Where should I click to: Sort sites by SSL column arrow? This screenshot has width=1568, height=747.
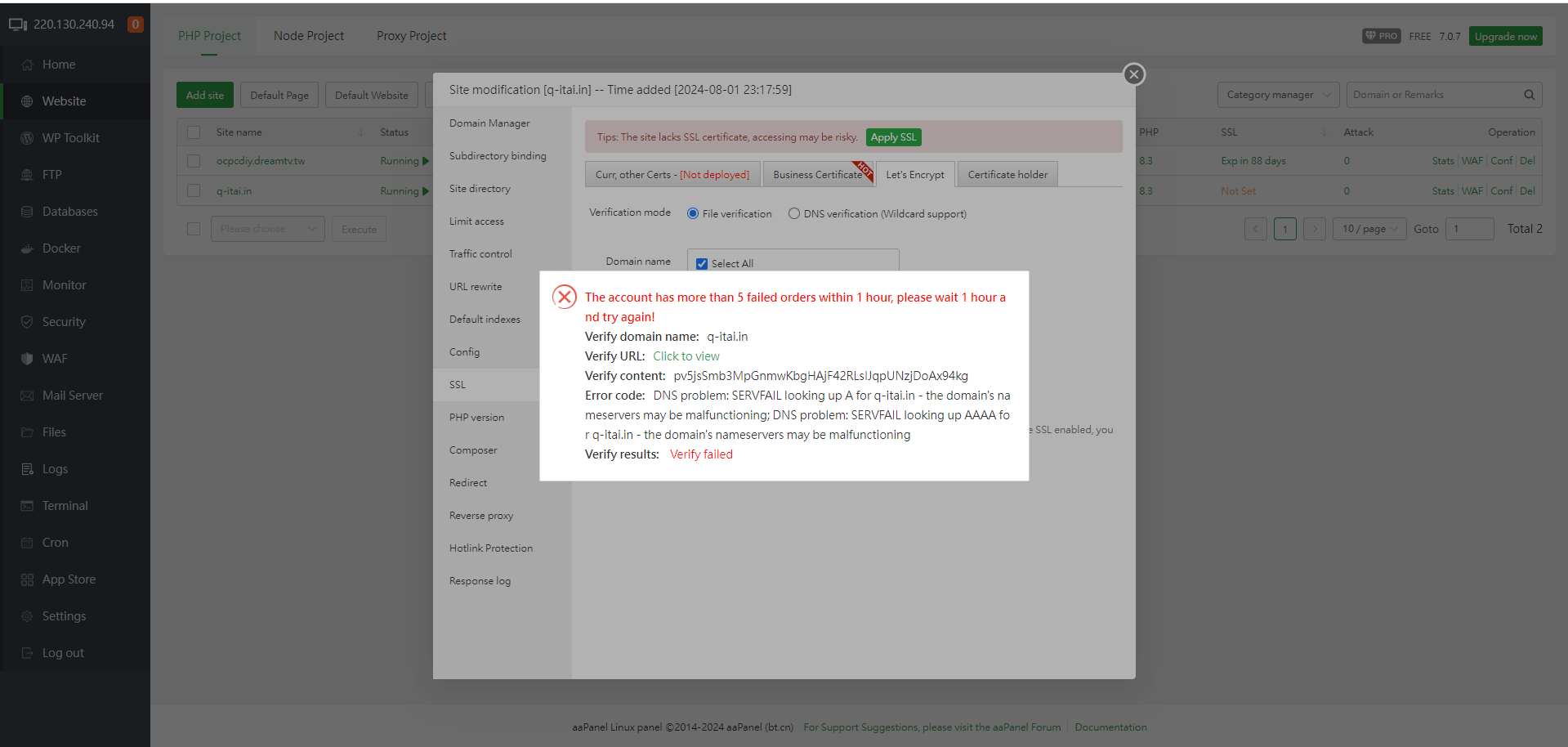coord(1325,132)
